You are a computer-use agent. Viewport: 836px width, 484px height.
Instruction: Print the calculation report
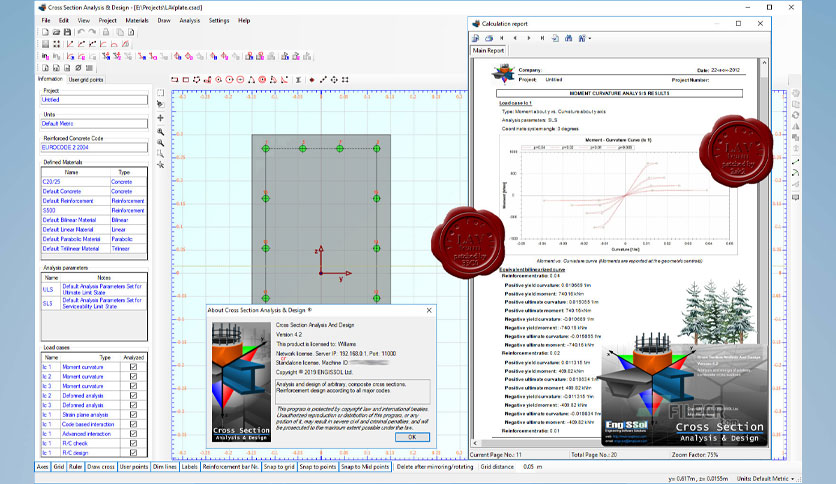(x=489, y=38)
